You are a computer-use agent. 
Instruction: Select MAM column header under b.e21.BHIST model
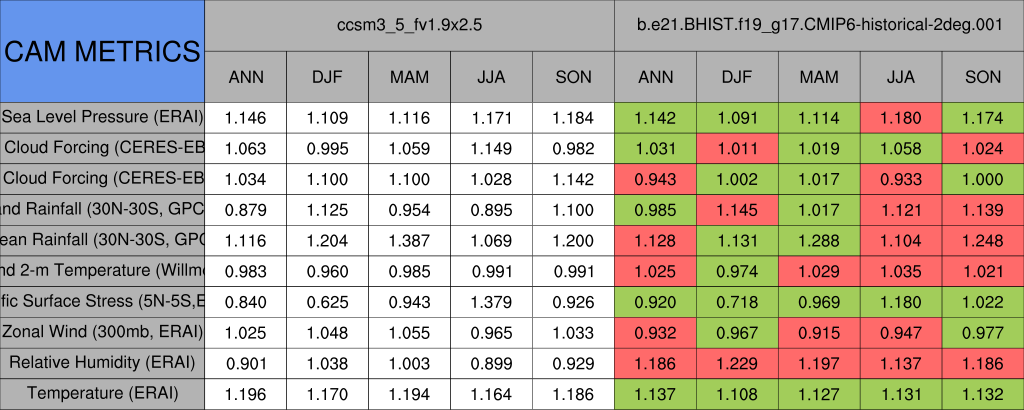point(819,77)
